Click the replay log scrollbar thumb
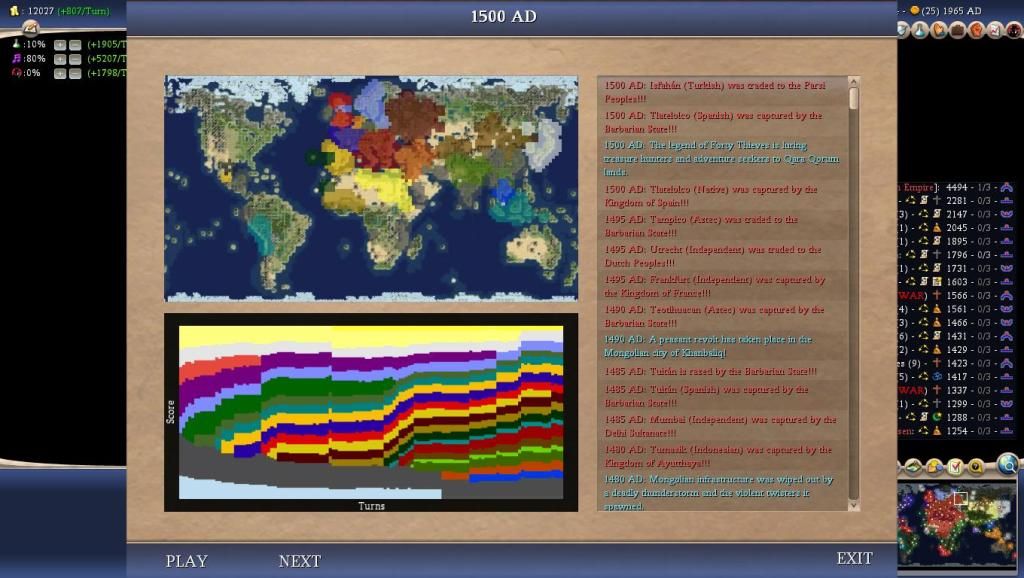 coord(854,98)
